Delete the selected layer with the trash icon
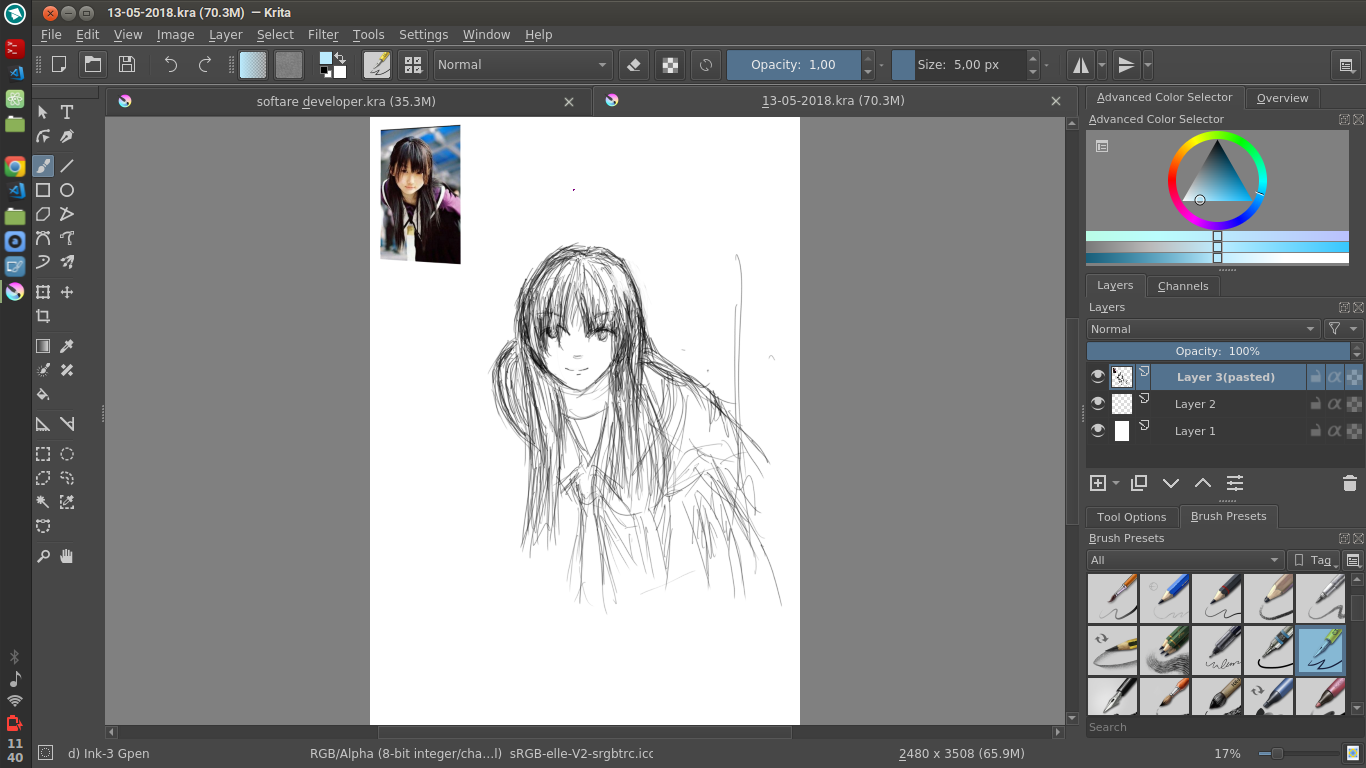This screenshot has height=768, width=1366. pyautogui.click(x=1349, y=483)
